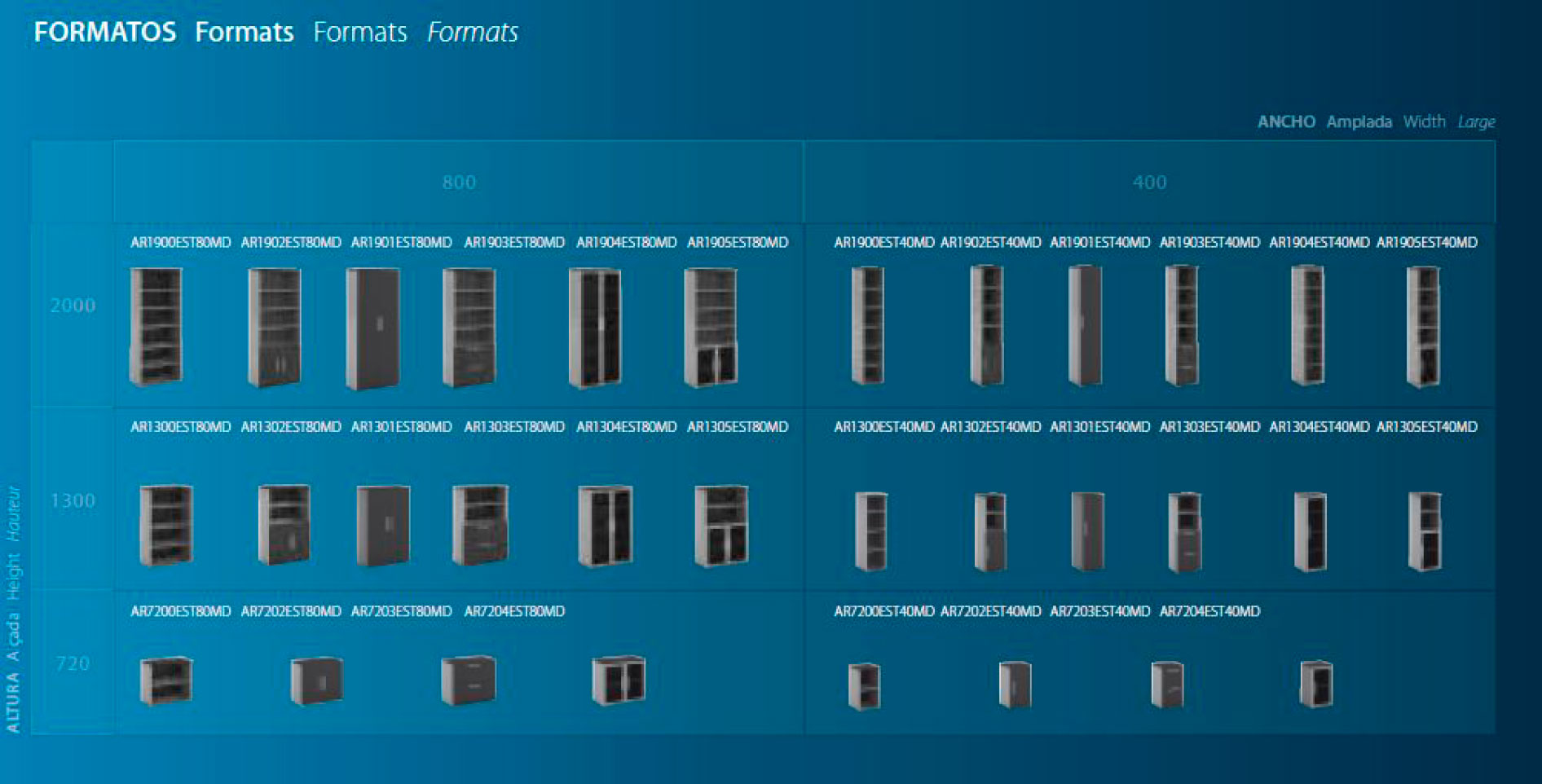Click the AR1900EST80MD open shelf cabinet image

[x=156, y=326]
